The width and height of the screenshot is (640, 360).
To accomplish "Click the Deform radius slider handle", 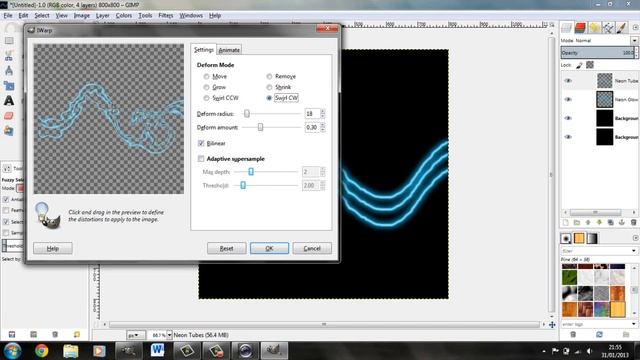I will click(x=247, y=113).
